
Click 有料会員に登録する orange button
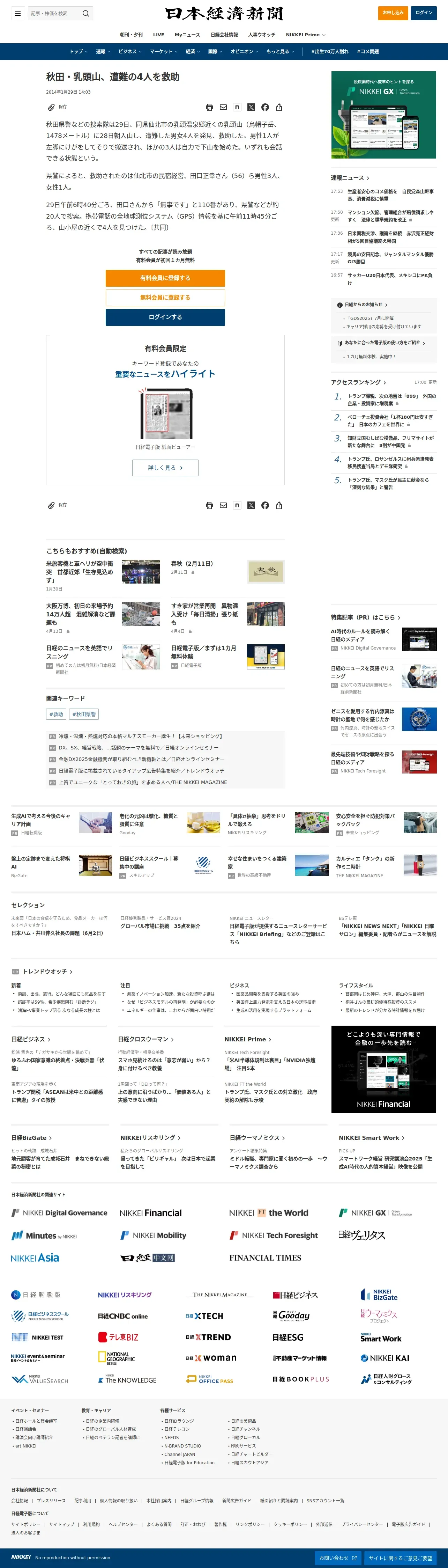pyautogui.click(x=165, y=278)
